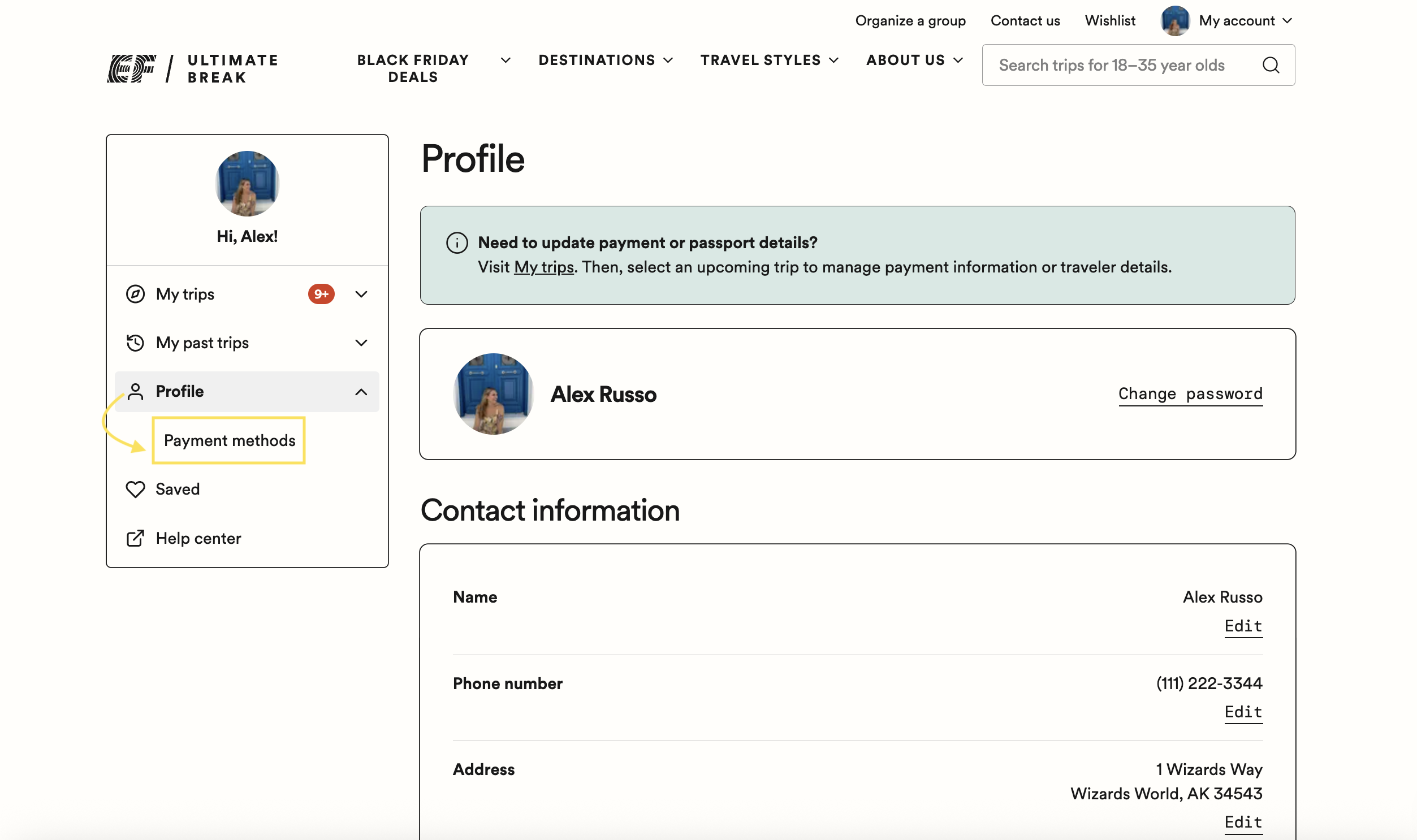Click the Change password link
The width and height of the screenshot is (1417, 840).
pos(1190,393)
